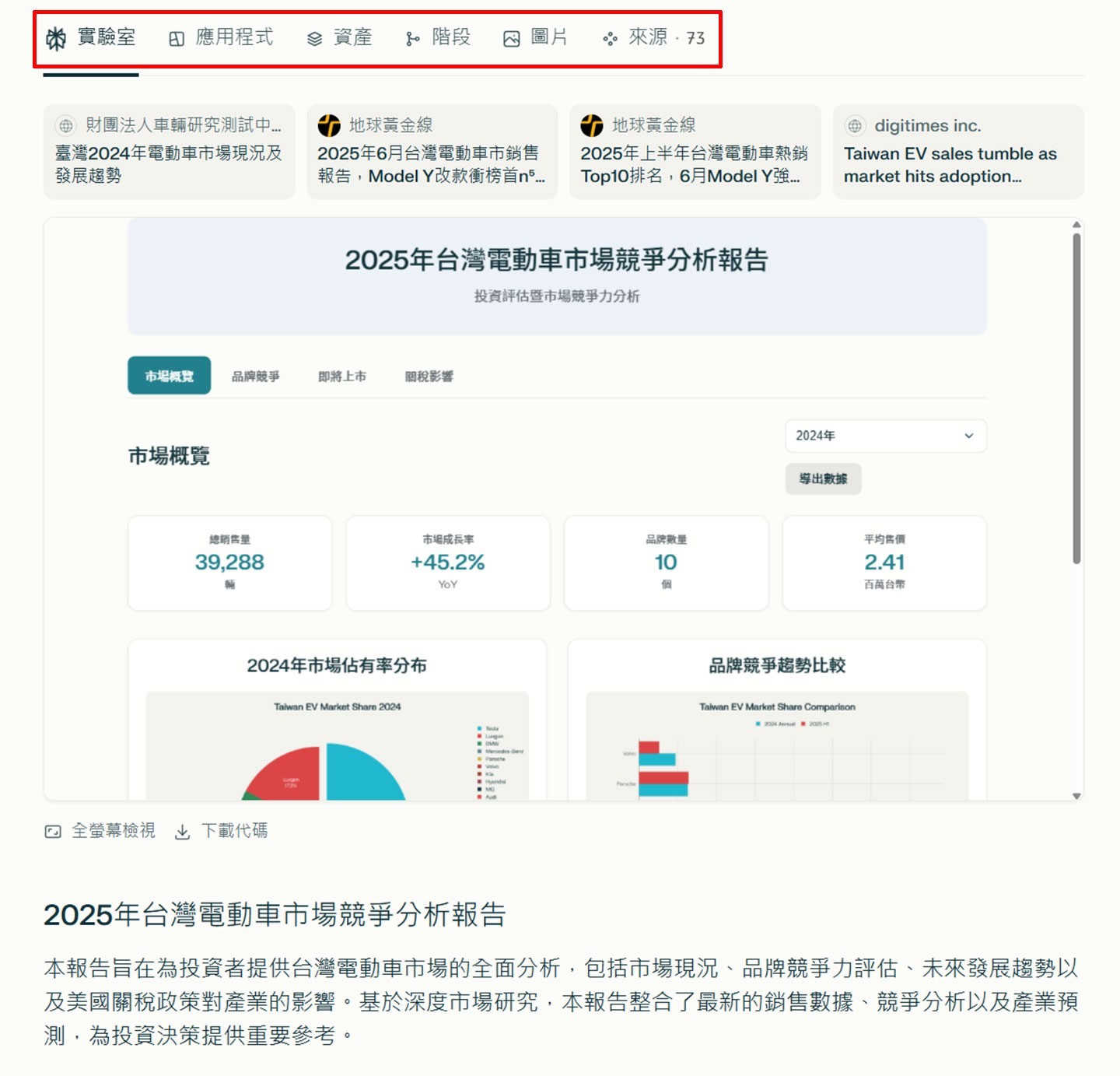Open the 2024年 year selector dropdown
The image size is (1120, 1076).
pyautogui.click(x=884, y=436)
